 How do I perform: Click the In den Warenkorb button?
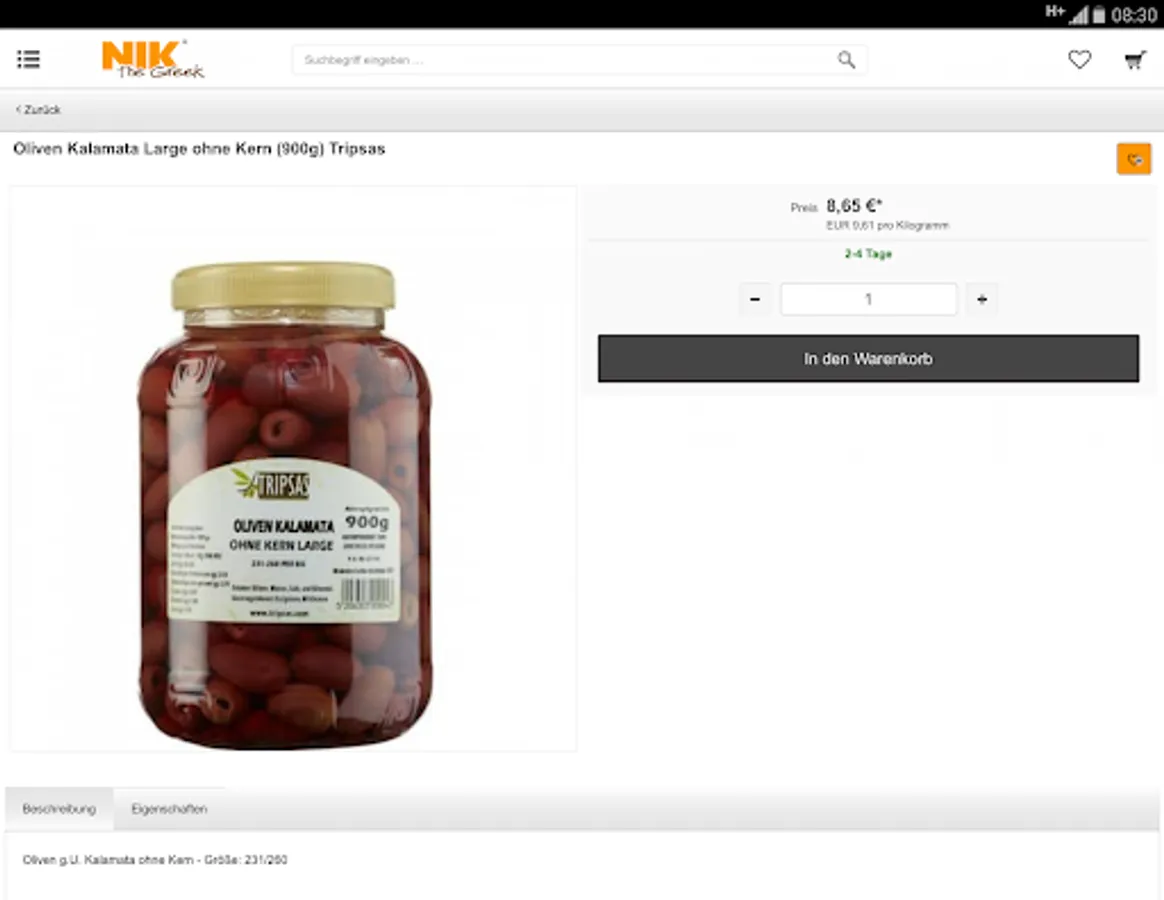[x=869, y=359]
